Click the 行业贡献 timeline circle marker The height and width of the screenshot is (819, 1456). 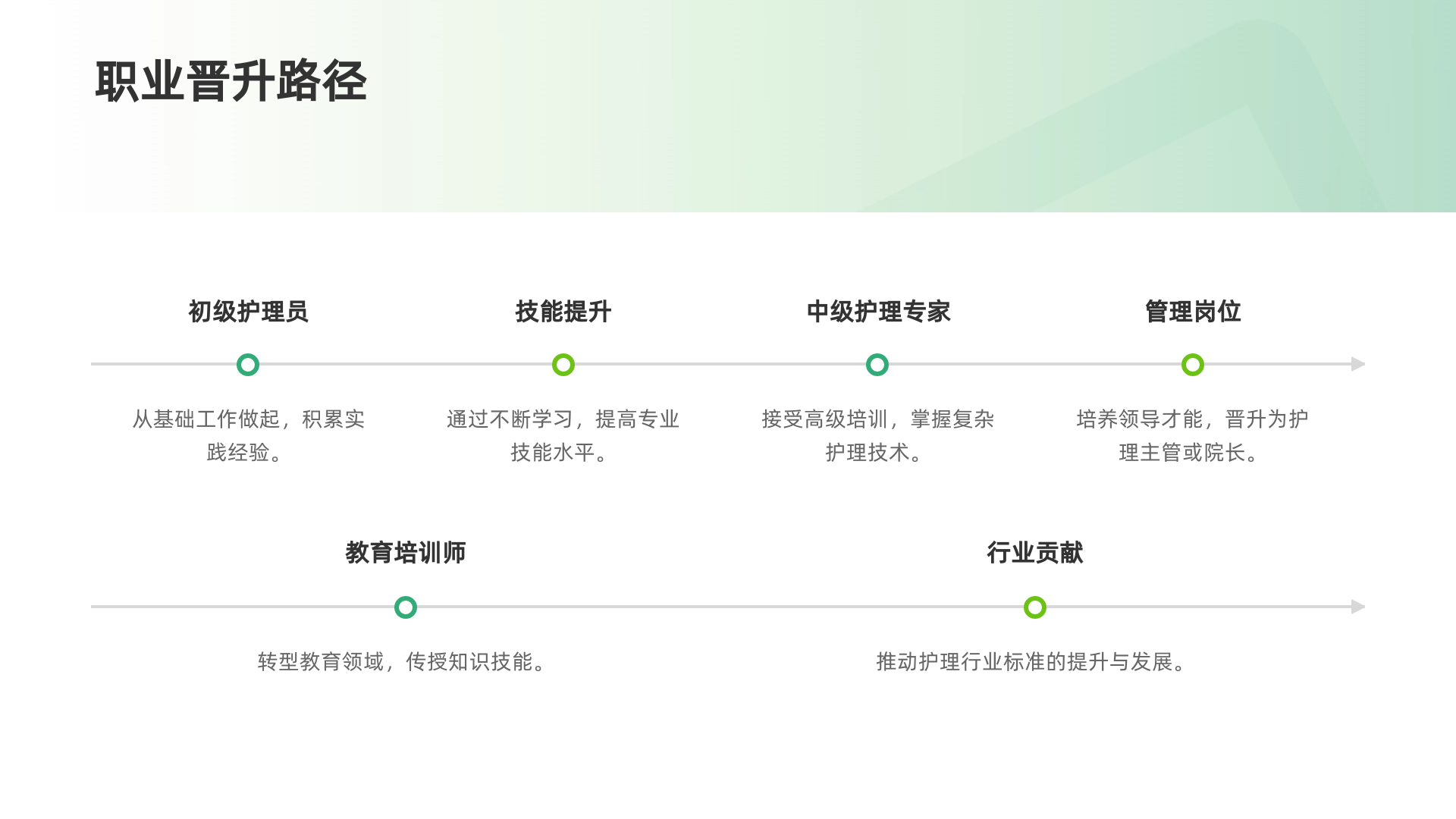pyautogui.click(x=1035, y=607)
